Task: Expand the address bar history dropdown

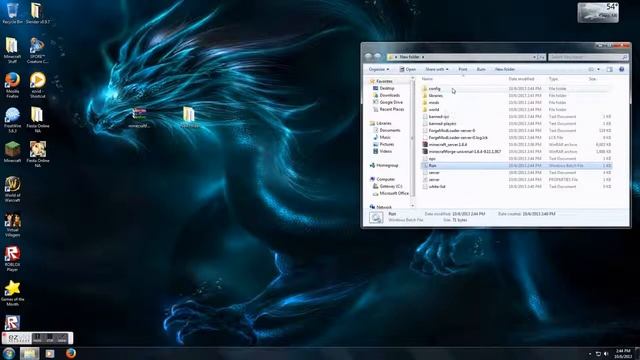Action: pyautogui.click(x=534, y=57)
